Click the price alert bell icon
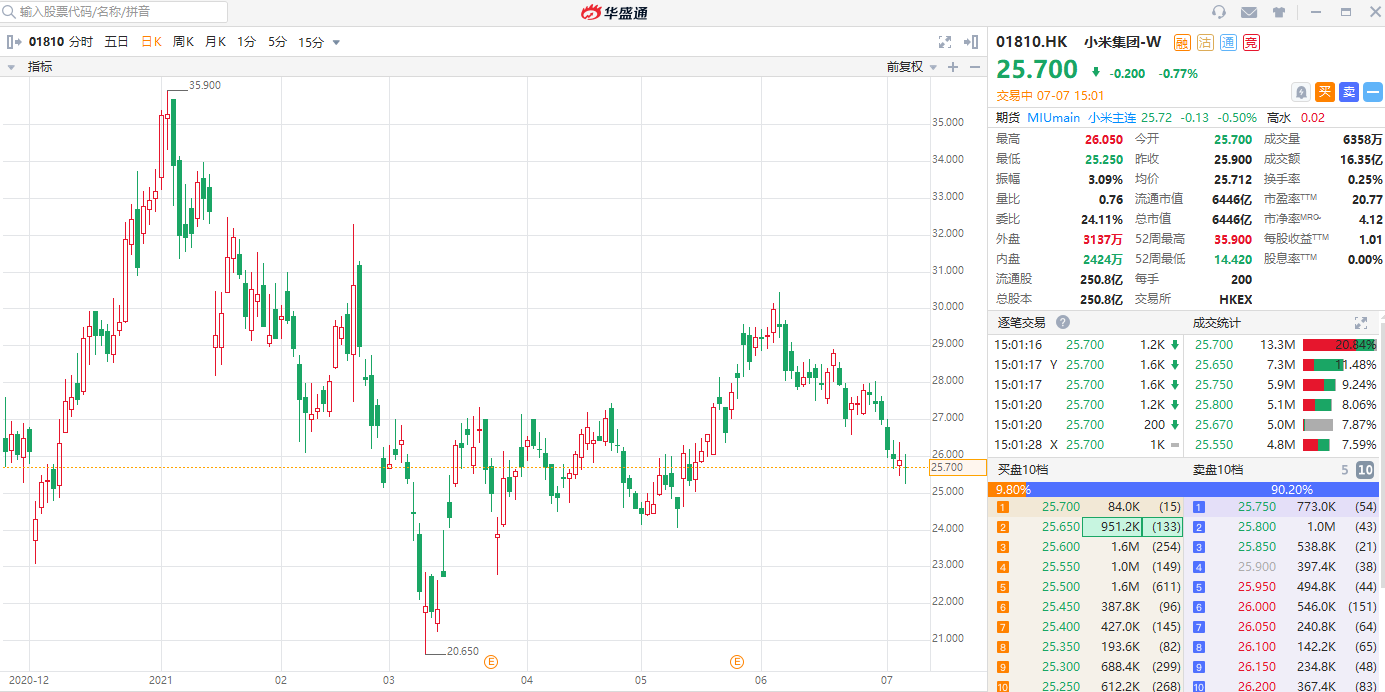The width and height of the screenshot is (1385, 692). pos(1300,92)
